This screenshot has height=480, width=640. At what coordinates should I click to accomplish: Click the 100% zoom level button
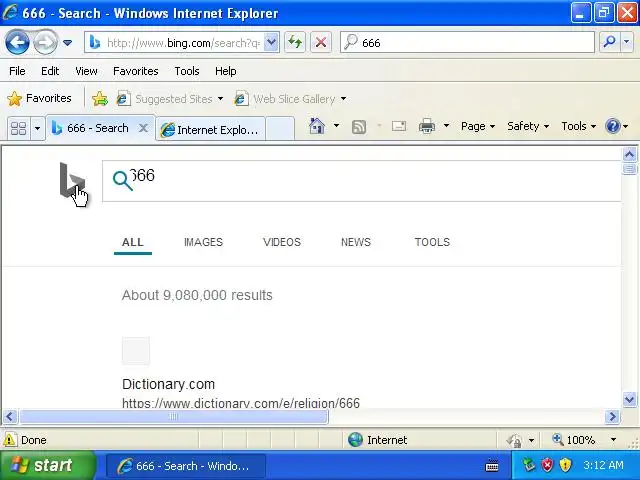point(574,440)
